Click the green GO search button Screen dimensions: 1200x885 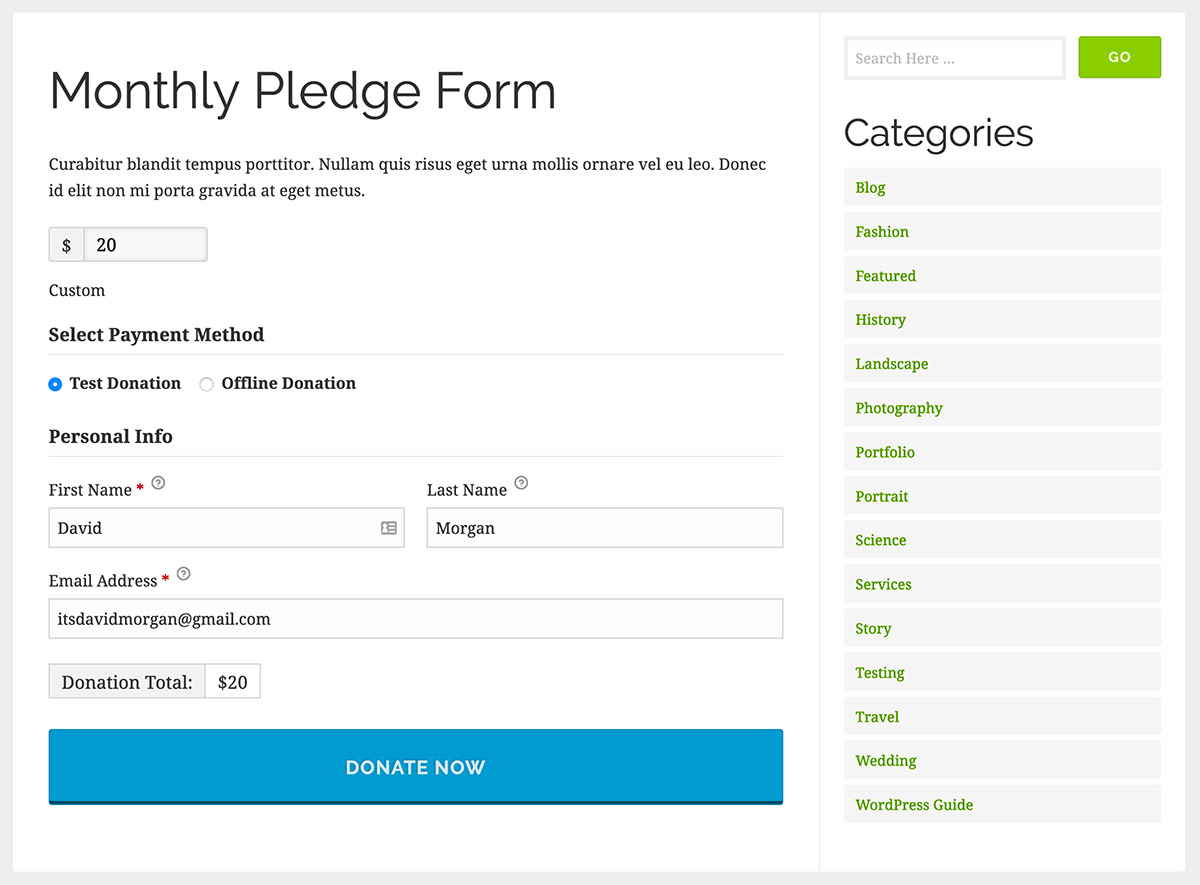1120,57
